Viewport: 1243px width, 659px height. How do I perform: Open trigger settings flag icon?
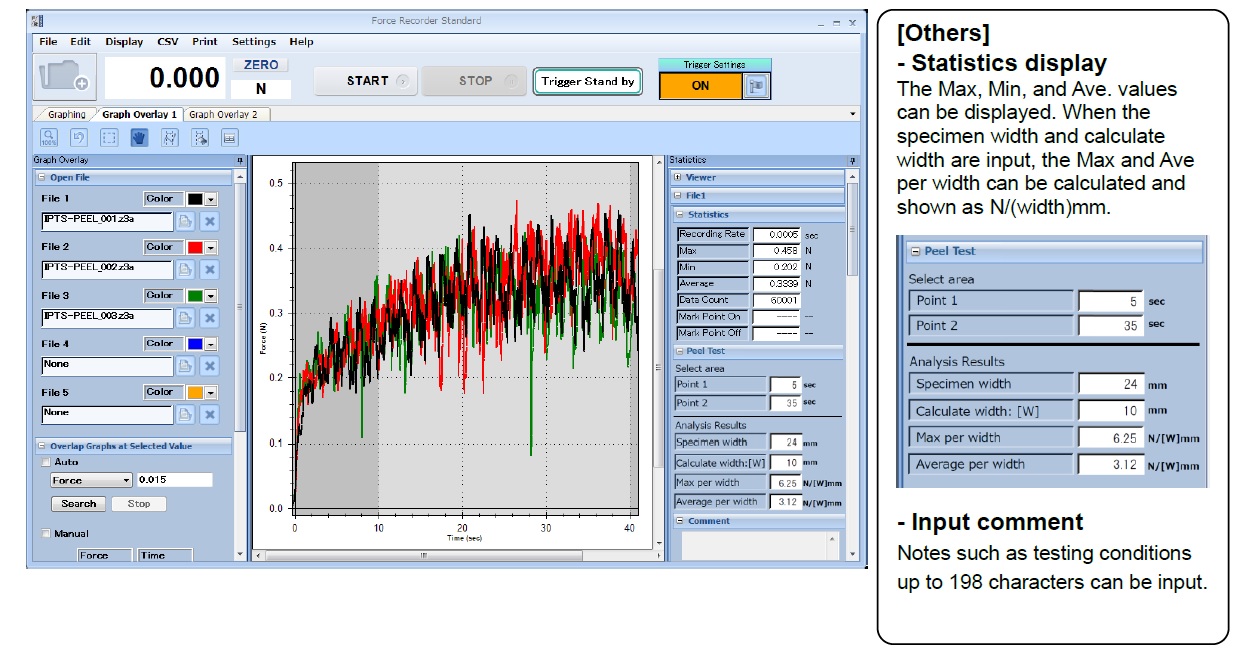coord(757,86)
